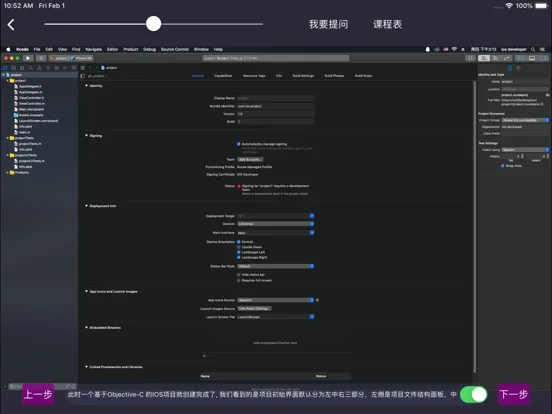Image resolution: width=552 pixels, height=414 pixels.
Task: Hide the Navigator panel button
Action: pyautogui.click(x=521, y=58)
